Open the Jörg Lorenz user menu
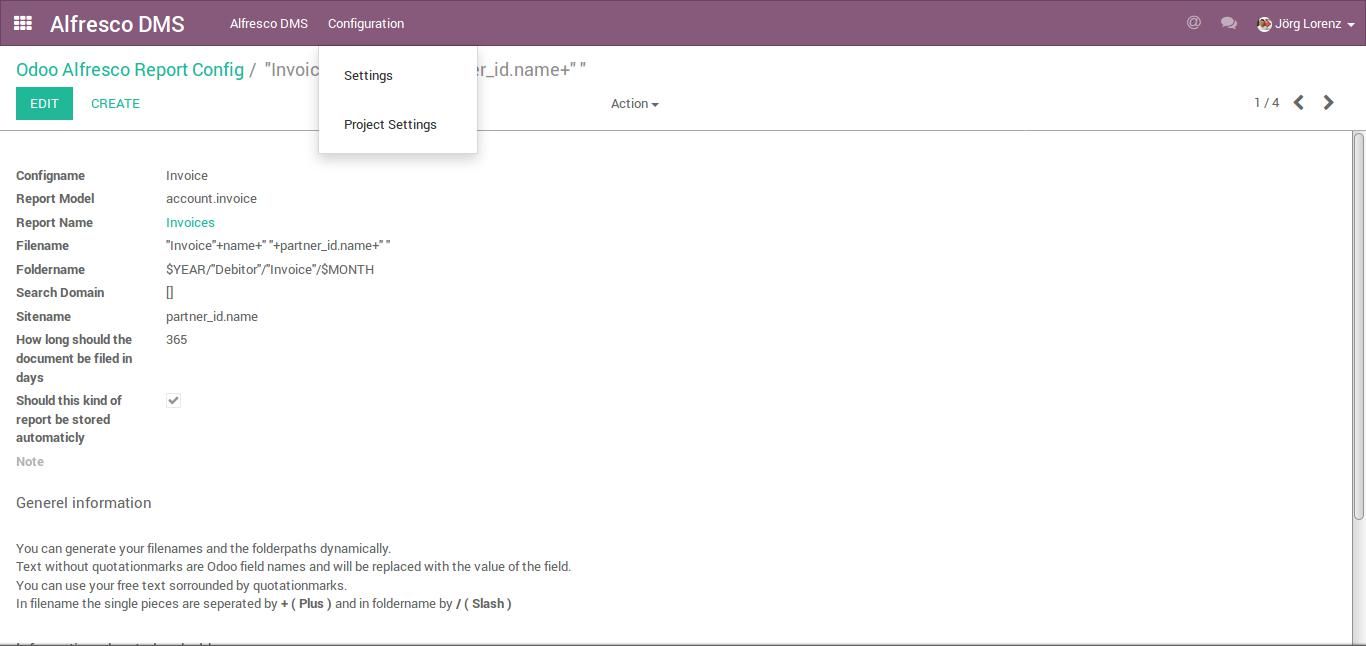1366x646 pixels. 1306,24
